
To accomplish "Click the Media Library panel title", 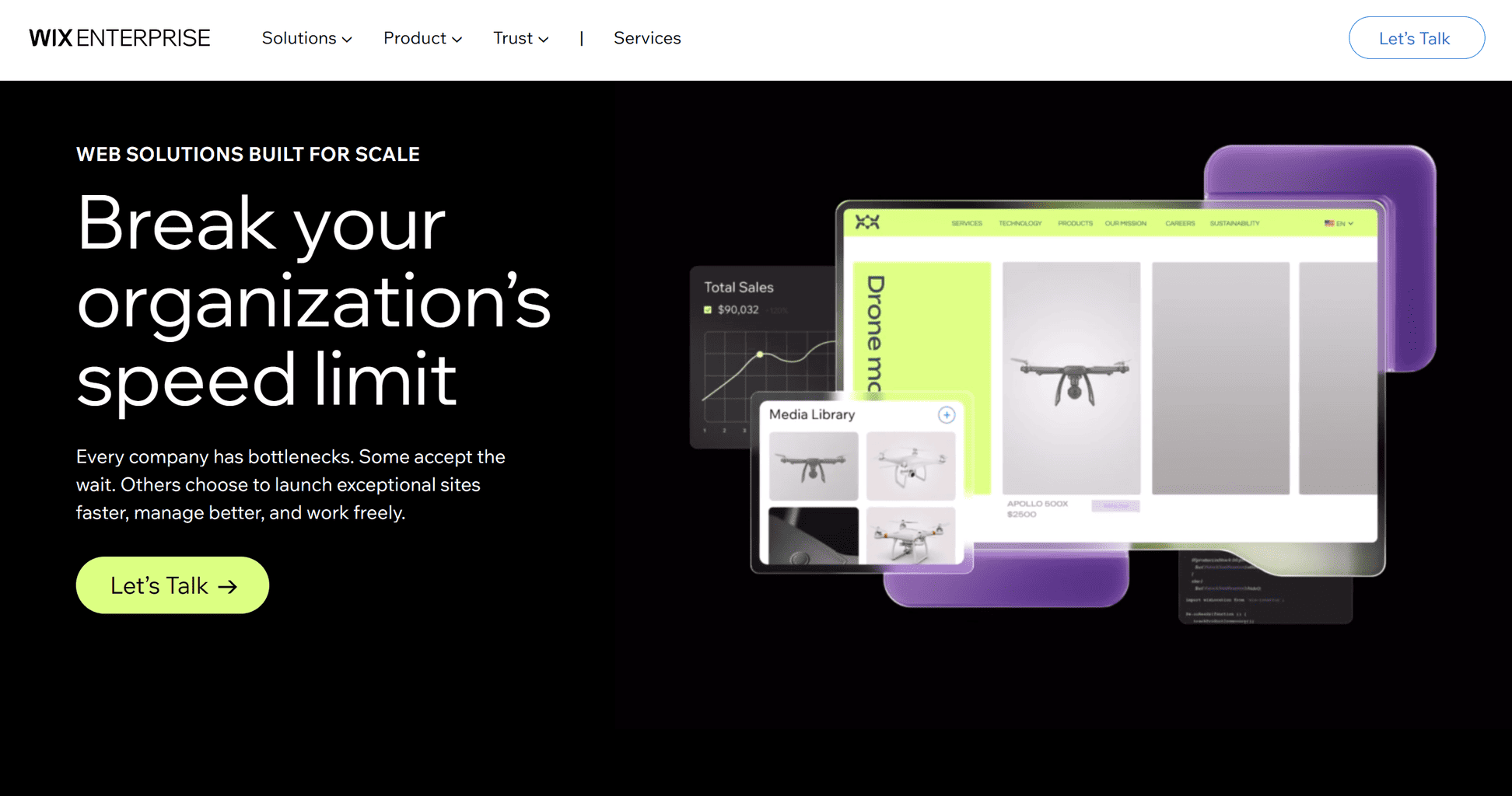I will coord(812,414).
